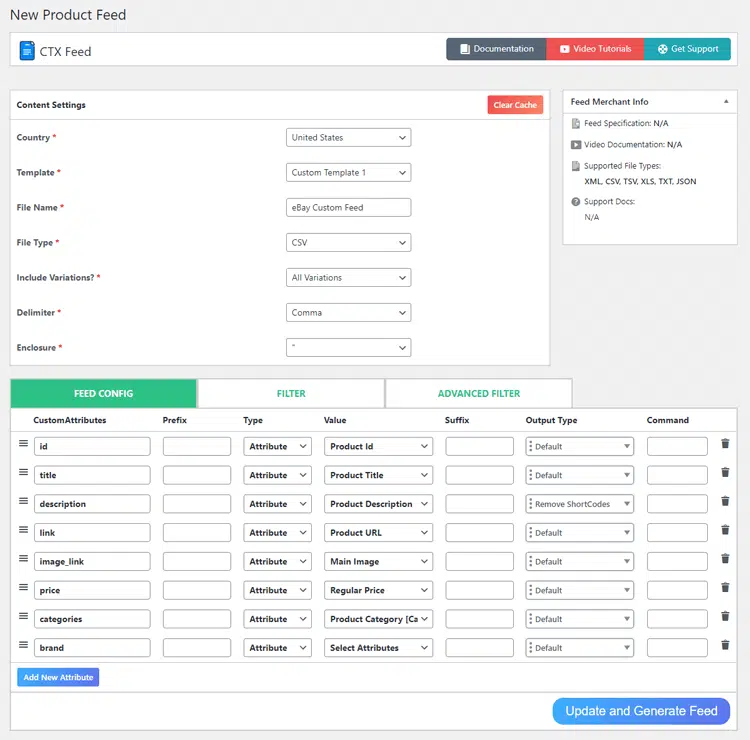Delete the price attribute row
The width and height of the screenshot is (750, 740).
tap(725, 587)
